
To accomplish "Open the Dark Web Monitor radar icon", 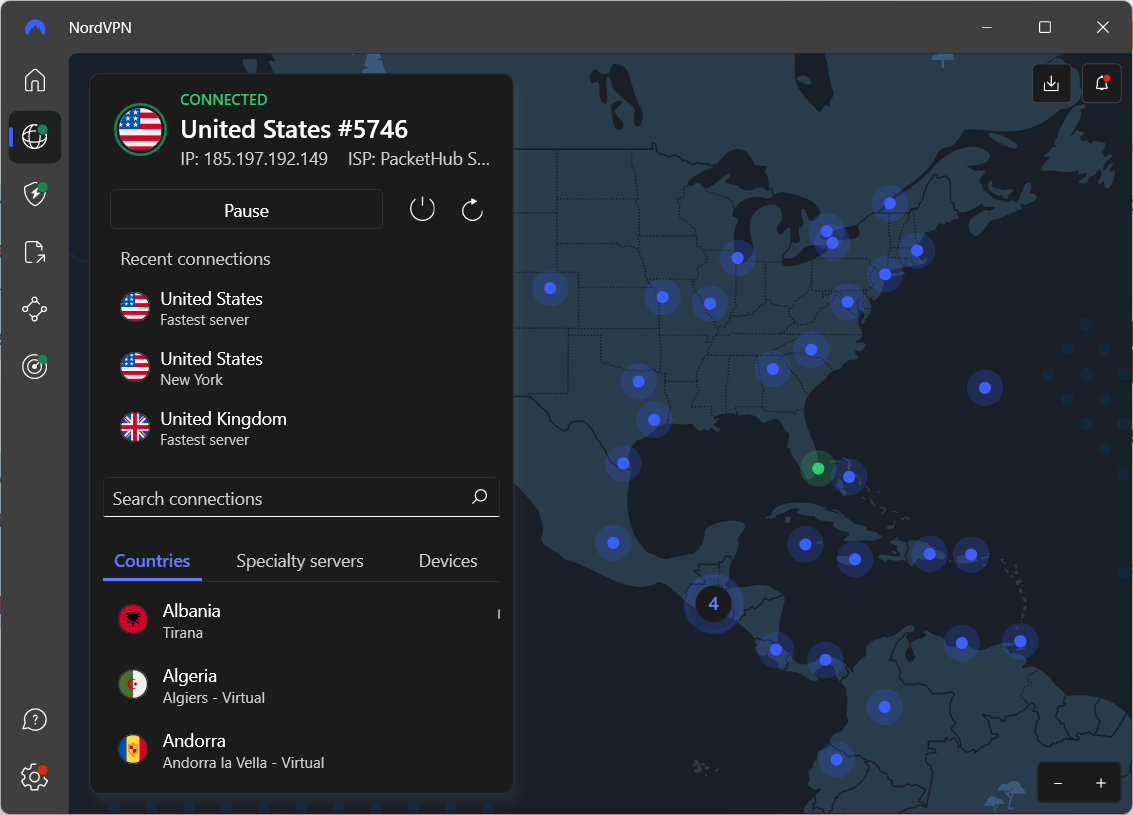I will 35,367.
